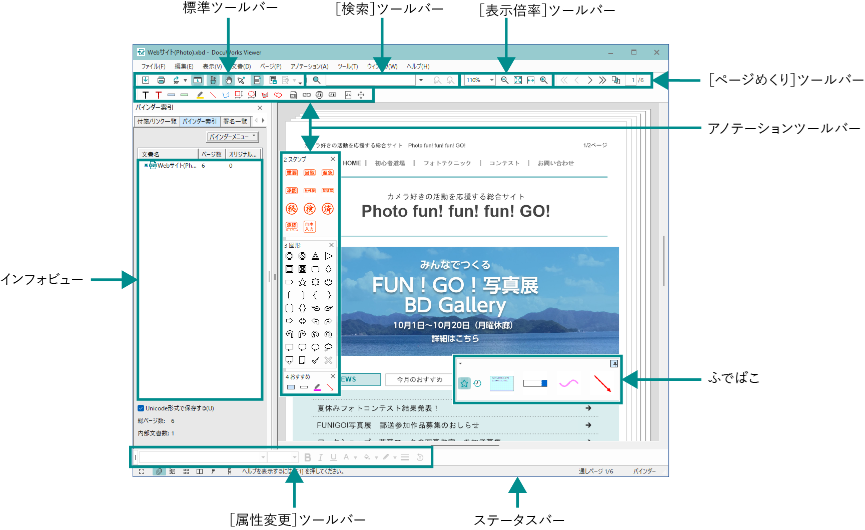Select the red straight line annotation tool
This screenshot has width=865, height=530.
pyautogui.click(x=213, y=95)
